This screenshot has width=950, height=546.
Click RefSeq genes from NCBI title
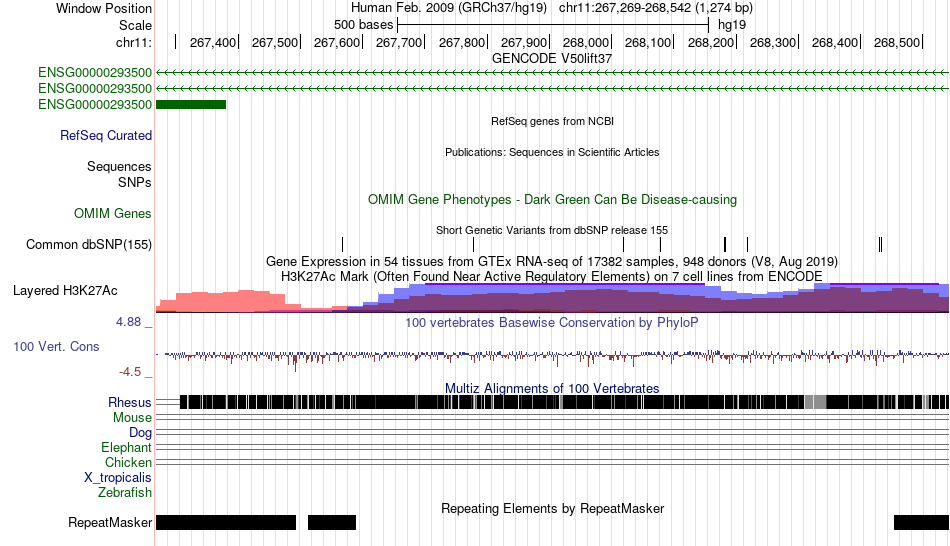[x=552, y=121]
